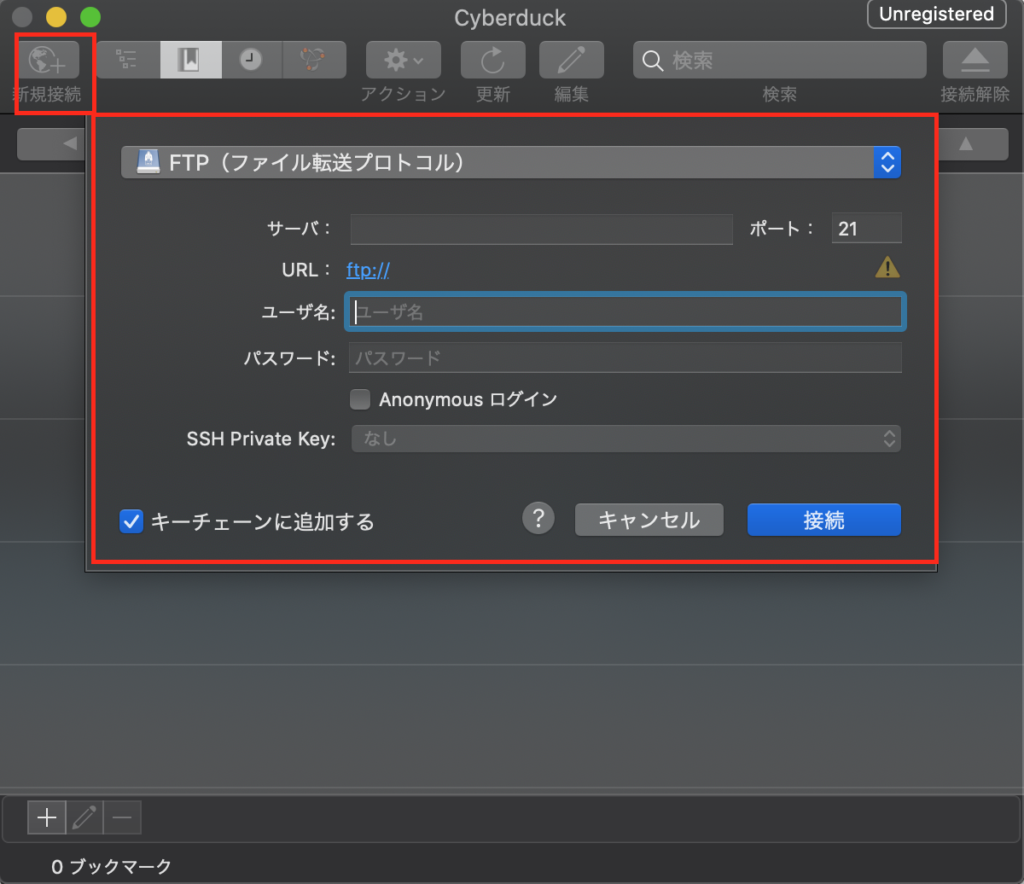The width and height of the screenshot is (1024, 884).
Task: Click the yellow warning triangle icon
Action: 888,268
